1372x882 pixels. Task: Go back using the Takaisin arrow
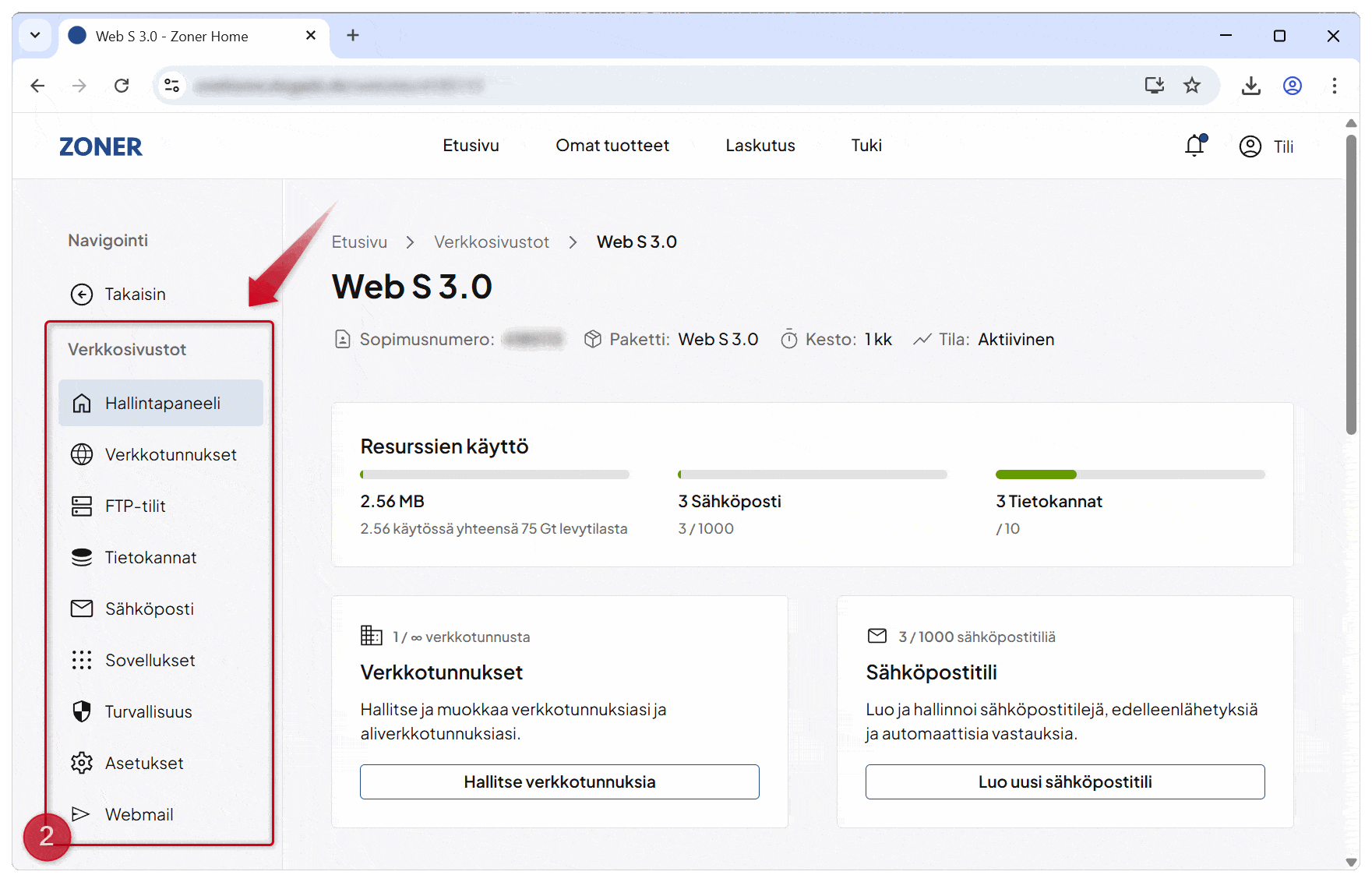tap(82, 294)
